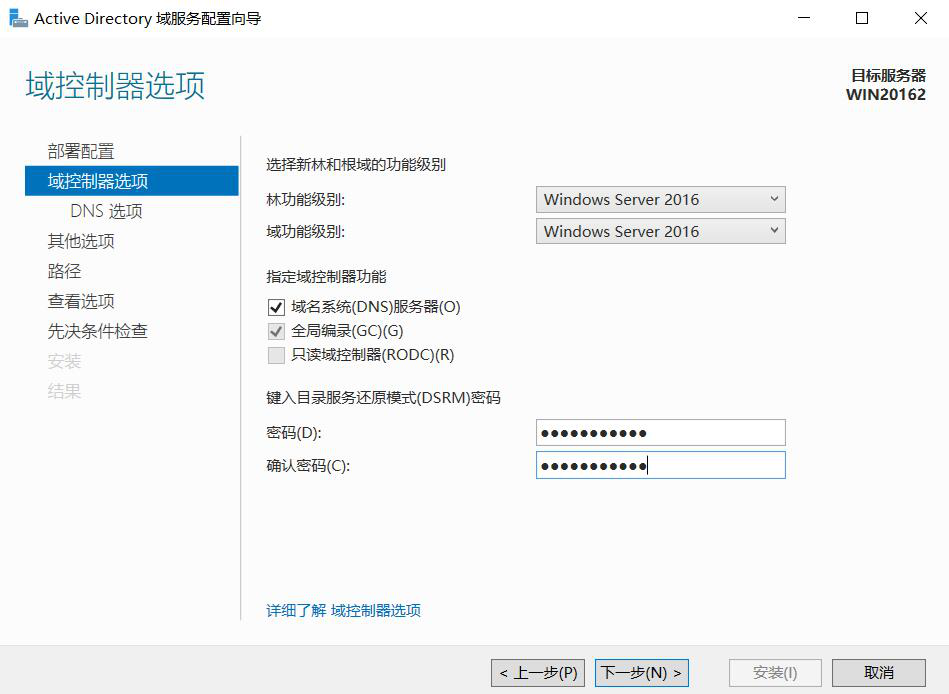Click the 上一步(P) button
Viewport: 949px width, 694px height.
[538, 673]
